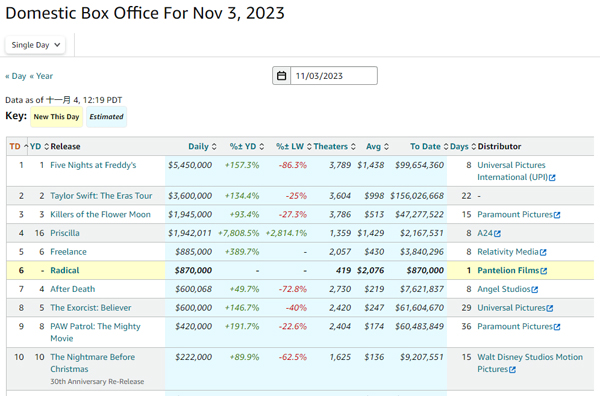Open Taylor Swift: The Eras Tour link
600x396 pixels.
(101, 196)
